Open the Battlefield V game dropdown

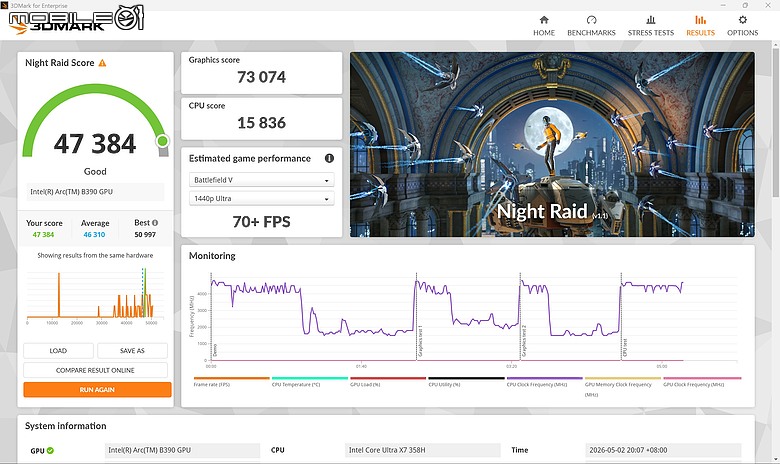click(x=261, y=180)
